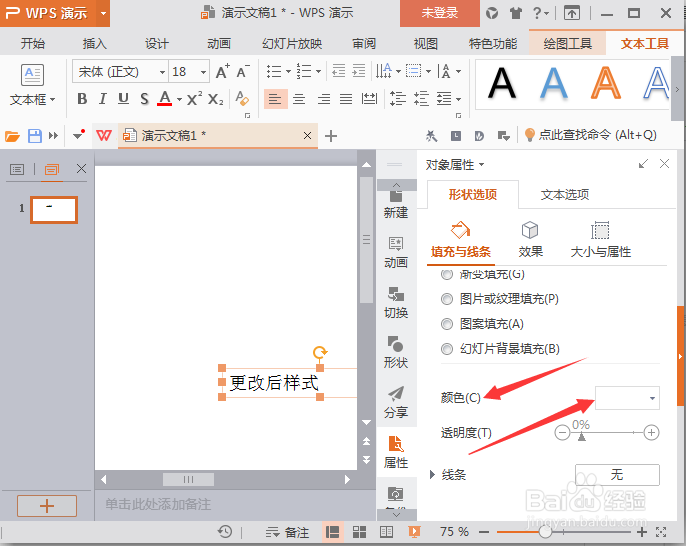
Task: Click the transparency slider handle
Action: pyautogui.click(x=581, y=436)
